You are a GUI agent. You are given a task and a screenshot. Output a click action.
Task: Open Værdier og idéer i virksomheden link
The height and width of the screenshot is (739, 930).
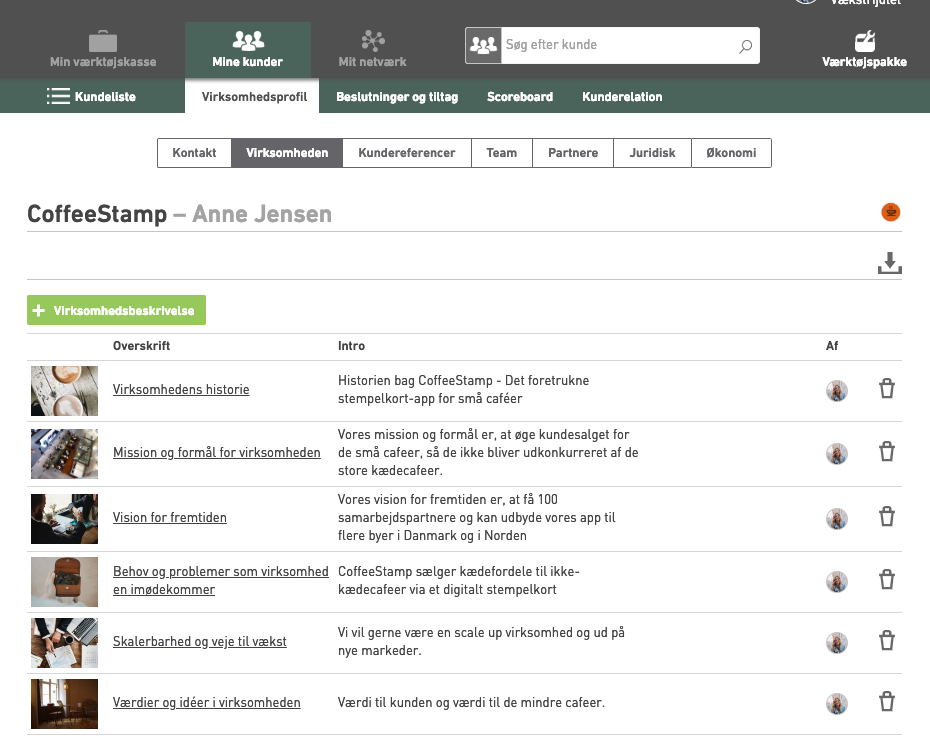tap(206, 703)
